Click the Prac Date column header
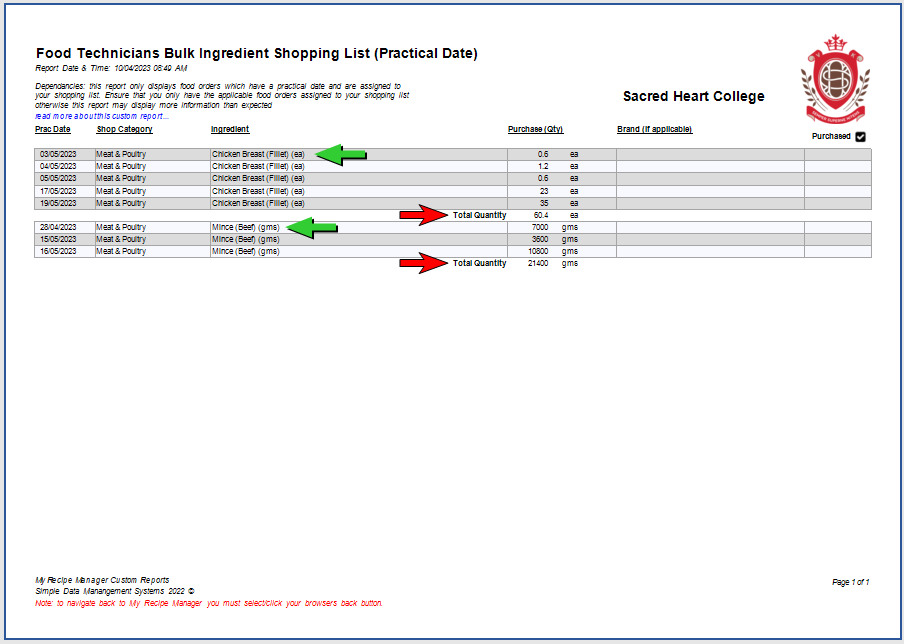This screenshot has height=644, width=904. click(x=53, y=130)
